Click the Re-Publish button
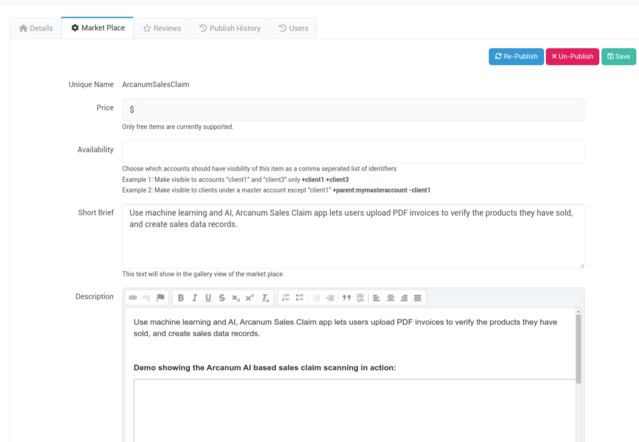 (x=516, y=57)
